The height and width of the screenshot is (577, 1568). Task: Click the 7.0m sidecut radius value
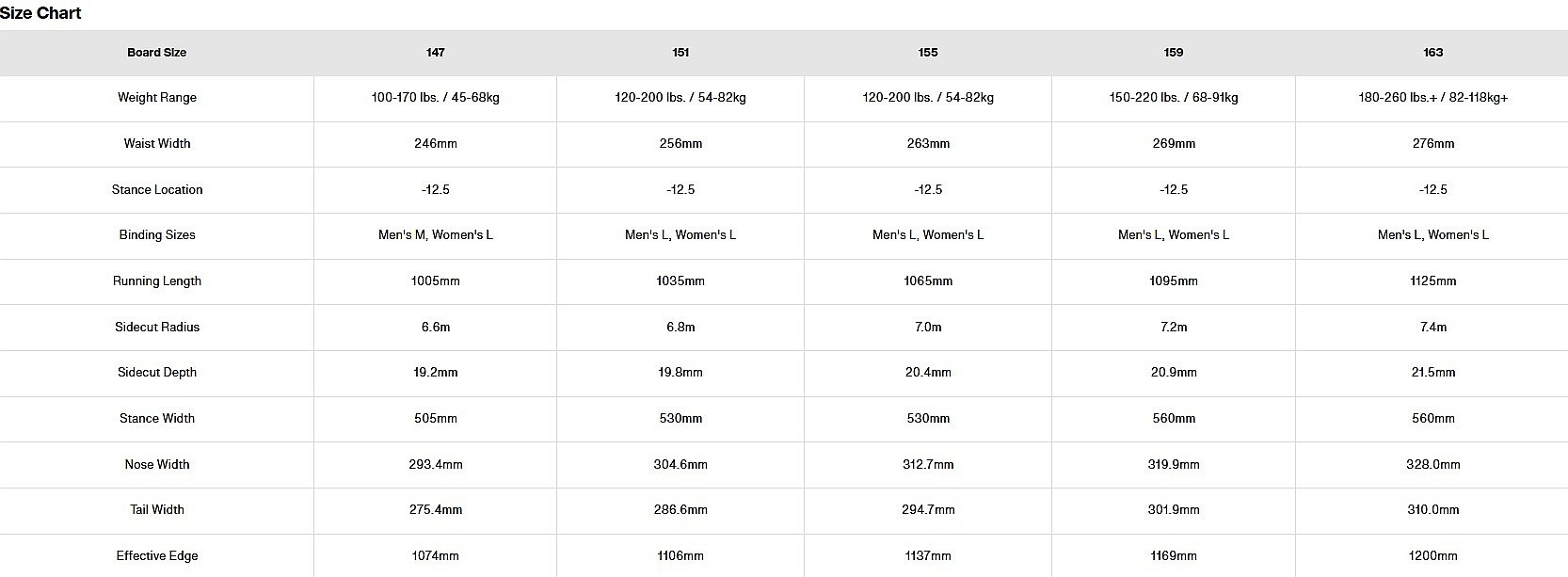(928, 328)
